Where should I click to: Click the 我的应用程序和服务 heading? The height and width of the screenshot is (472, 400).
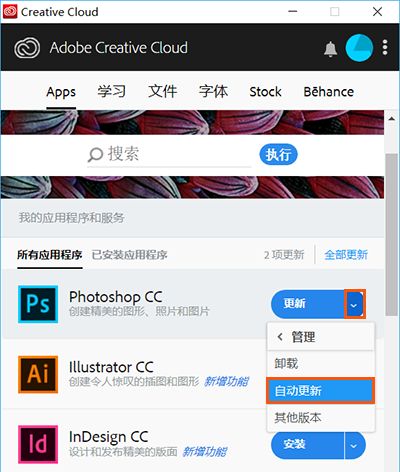(x=71, y=218)
